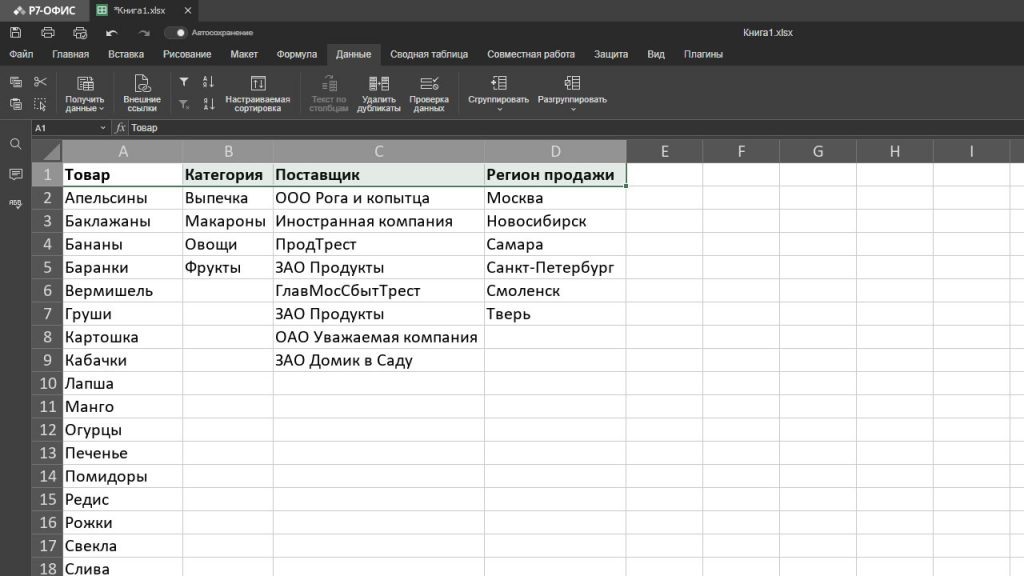Sort descending Z to A

click(x=208, y=104)
